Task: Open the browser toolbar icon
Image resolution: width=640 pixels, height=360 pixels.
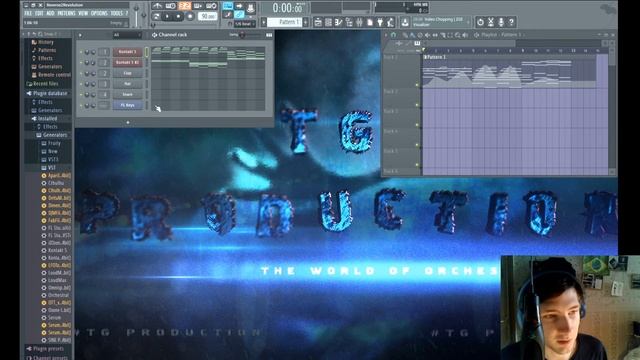Action: [x=349, y=22]
